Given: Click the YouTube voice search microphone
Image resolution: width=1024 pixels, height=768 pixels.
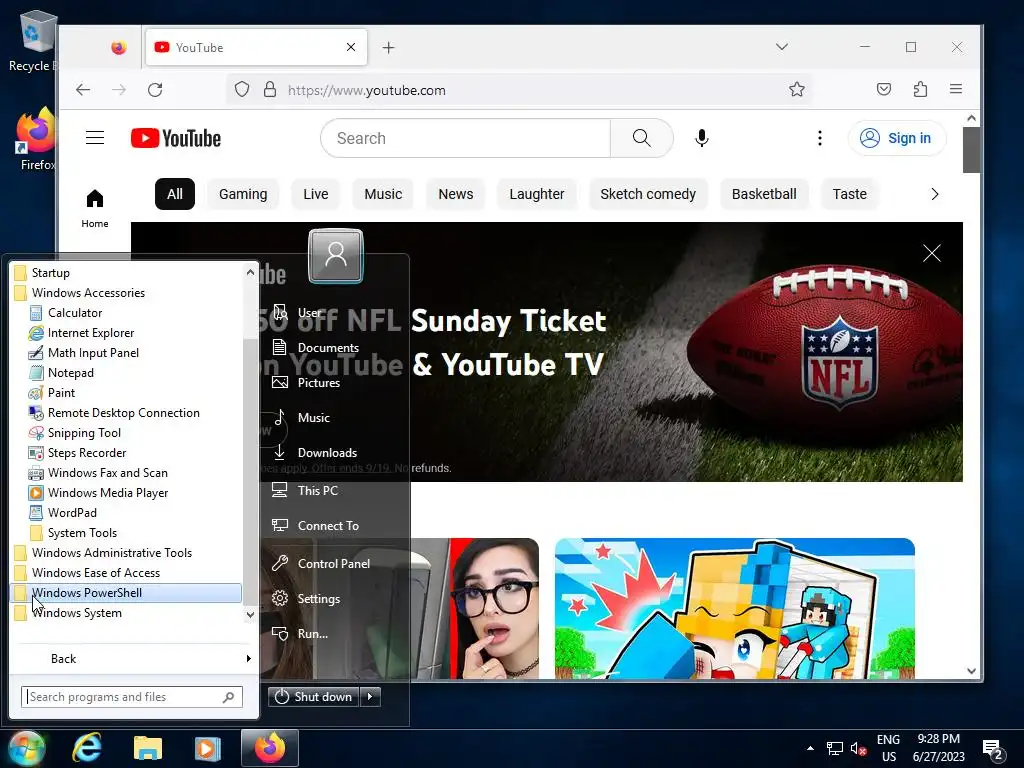Looking at the screenshot, I should tap(702, 138).
